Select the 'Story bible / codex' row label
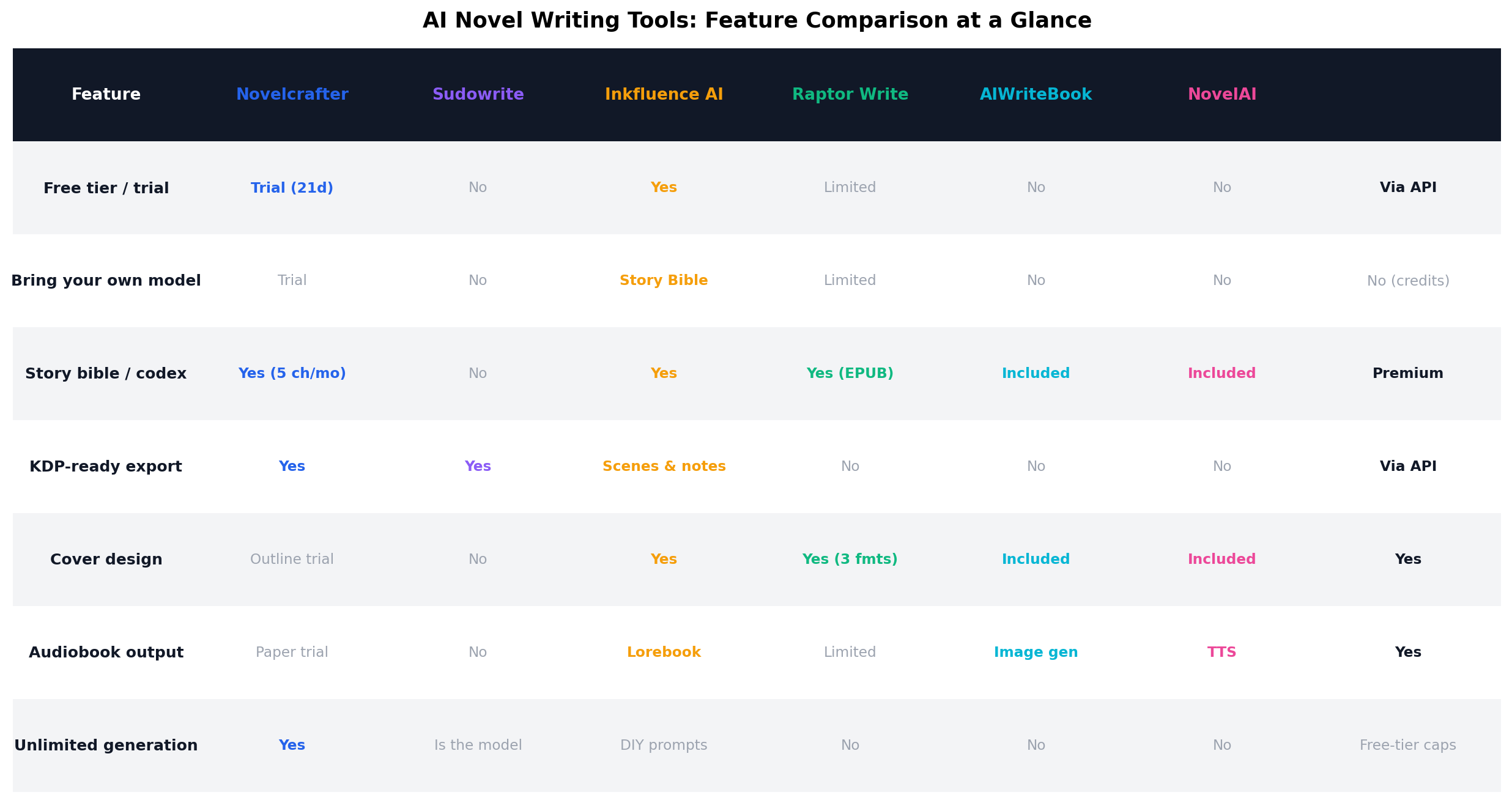The image size is (1512, 803). [x=106, y=374]
